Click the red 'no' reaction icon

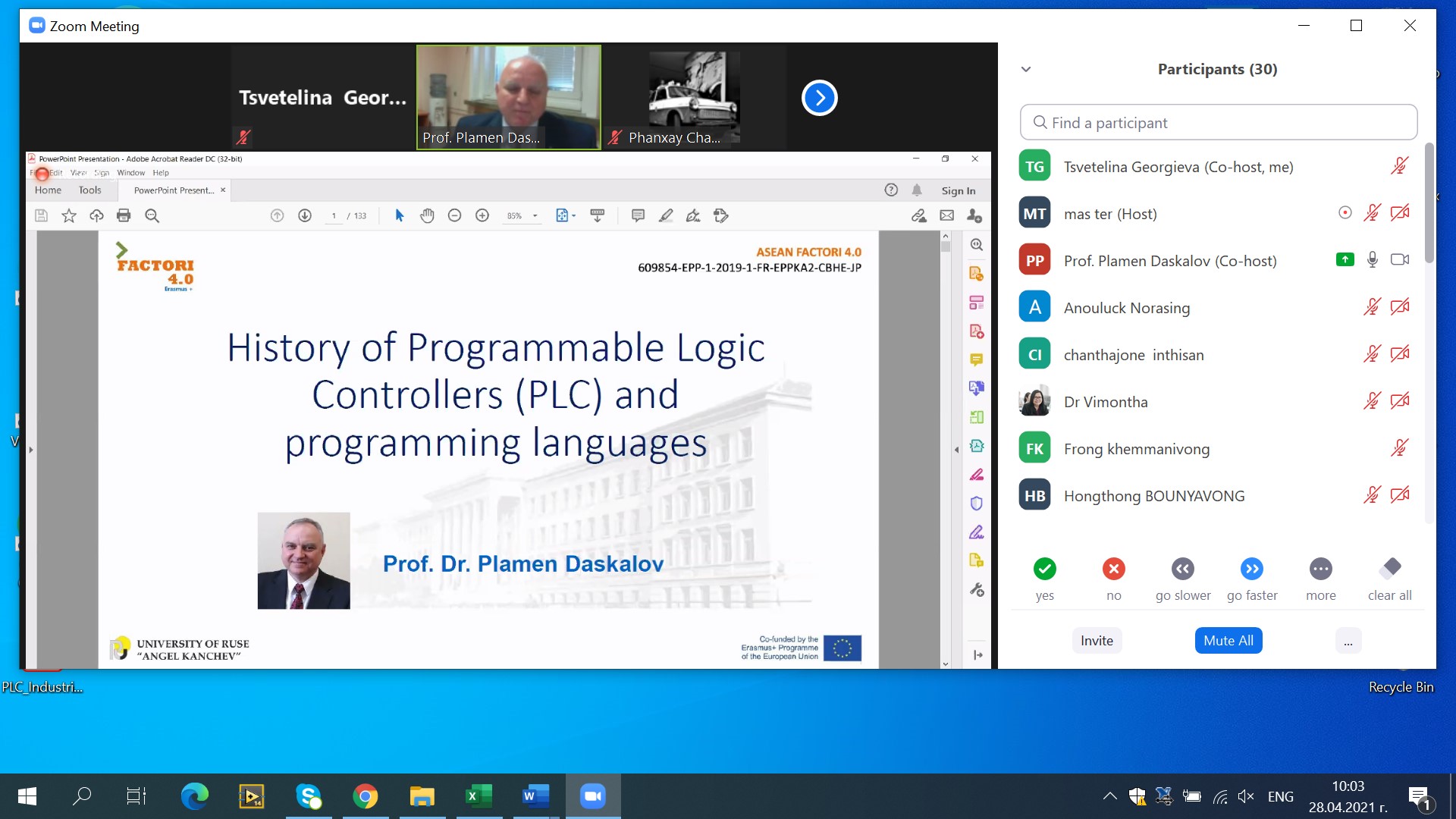coord(1113,569)
